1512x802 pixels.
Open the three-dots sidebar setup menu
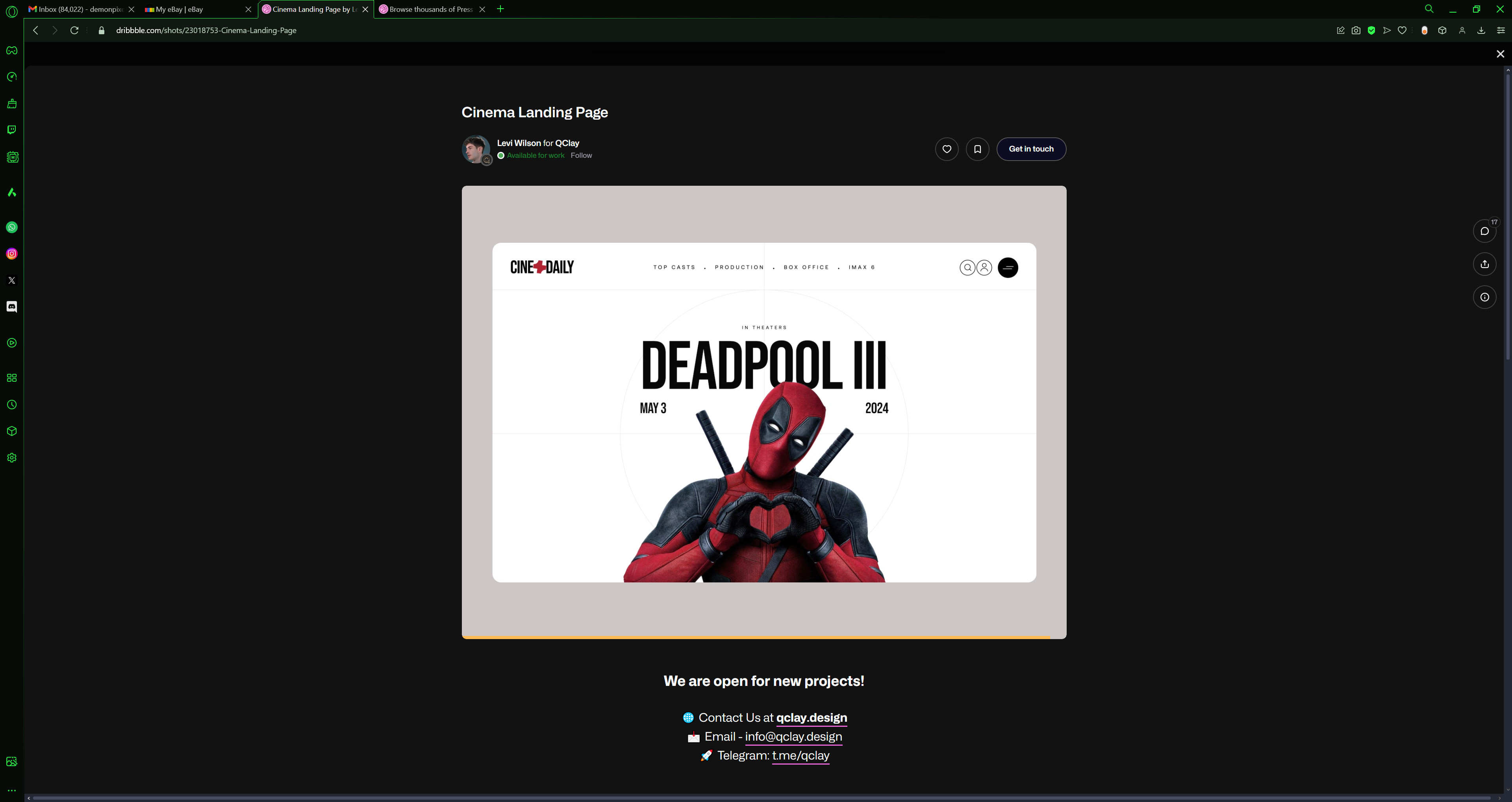tap(12, 790)
